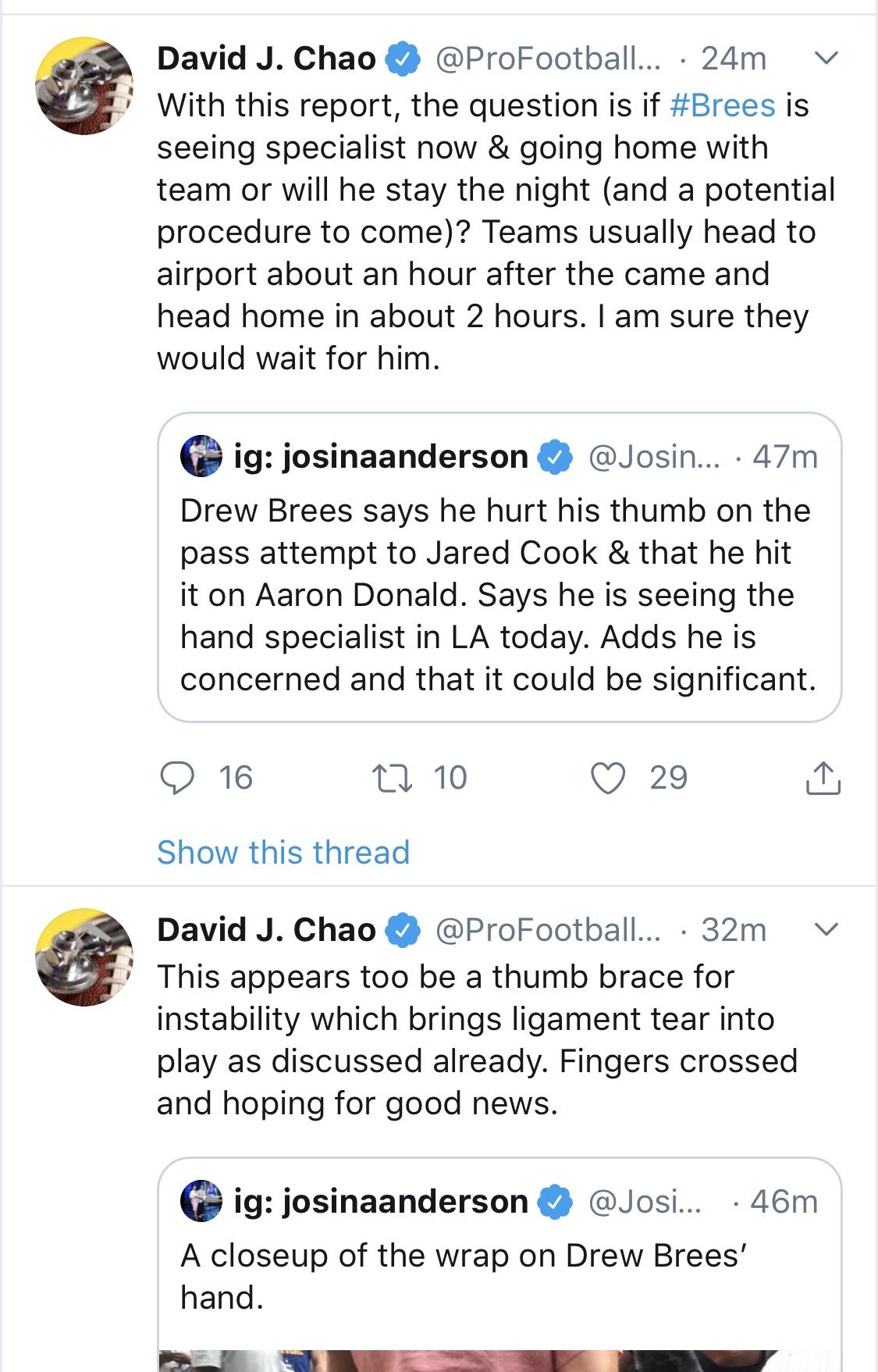Tap ig: josinaanderson name in 47m quote
The image size is (878, 1372).
[381, 456]
